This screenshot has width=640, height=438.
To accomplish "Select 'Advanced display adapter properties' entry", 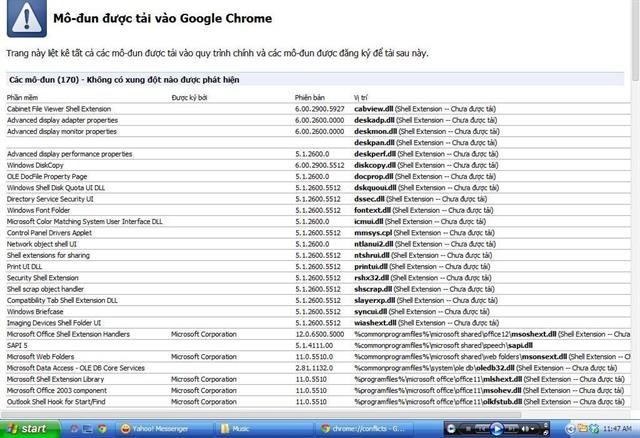I will click(62, 120).
